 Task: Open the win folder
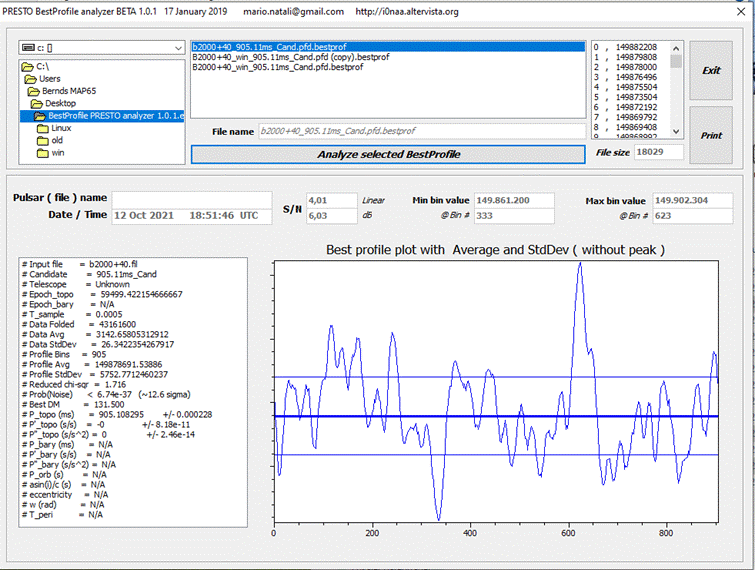[x=51, y=153]
